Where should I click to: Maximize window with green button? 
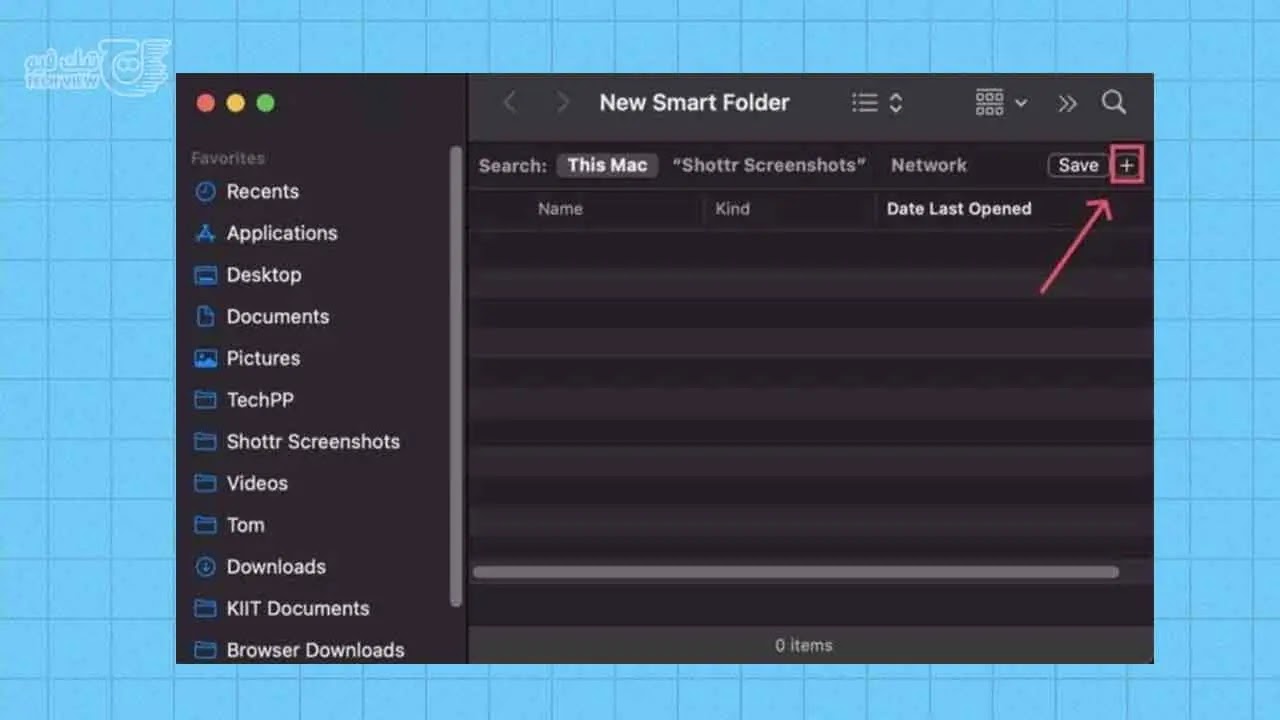tap(265, 103)
